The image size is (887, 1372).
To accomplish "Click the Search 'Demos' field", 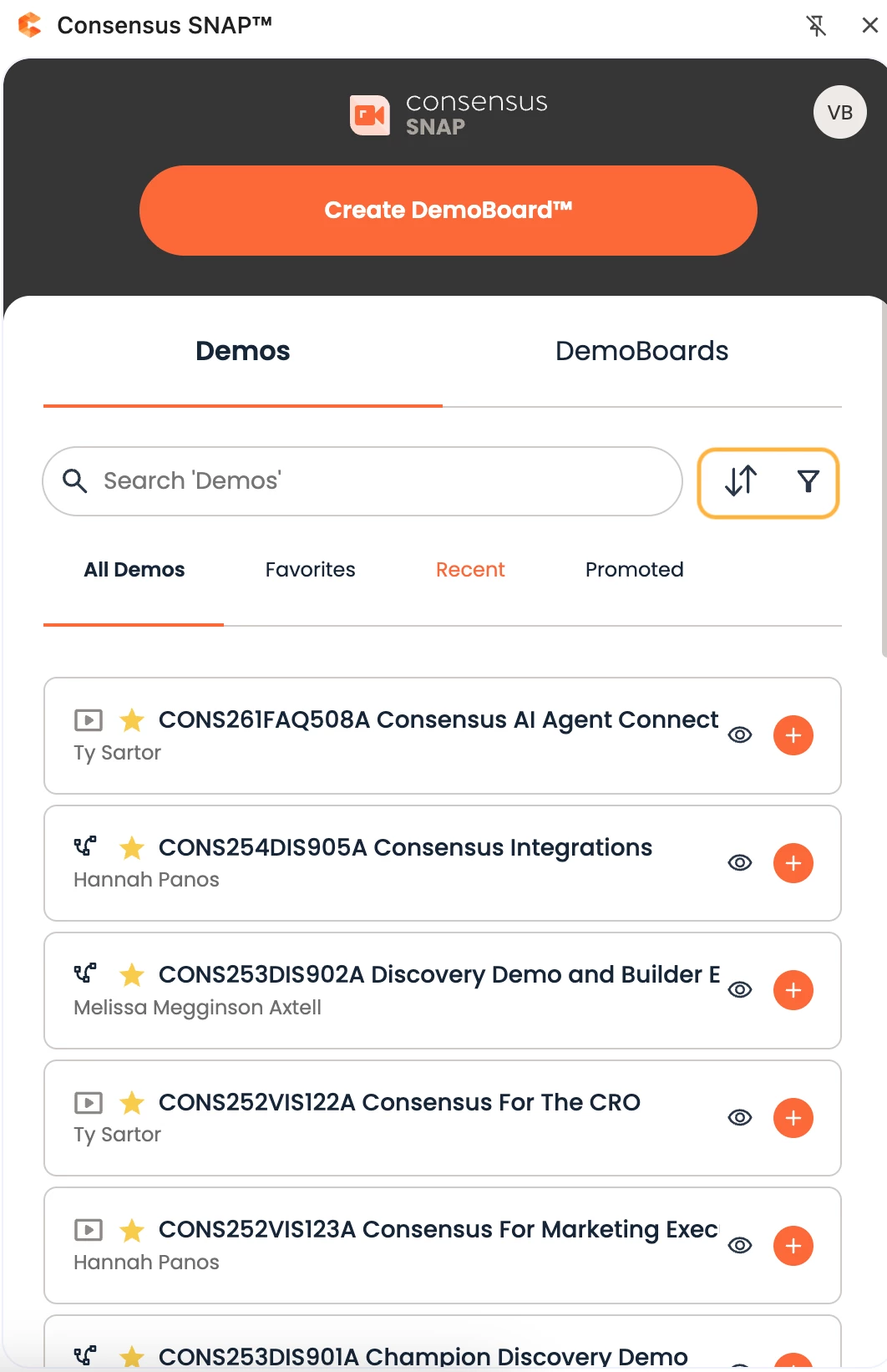I will pos(376,481).
